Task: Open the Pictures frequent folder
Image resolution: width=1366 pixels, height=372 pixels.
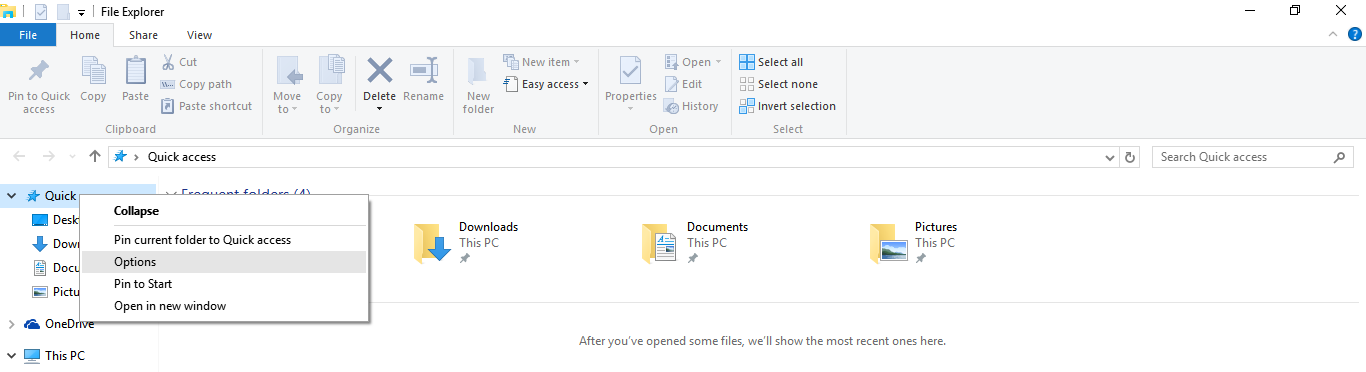Action: (x=914, y=243)
